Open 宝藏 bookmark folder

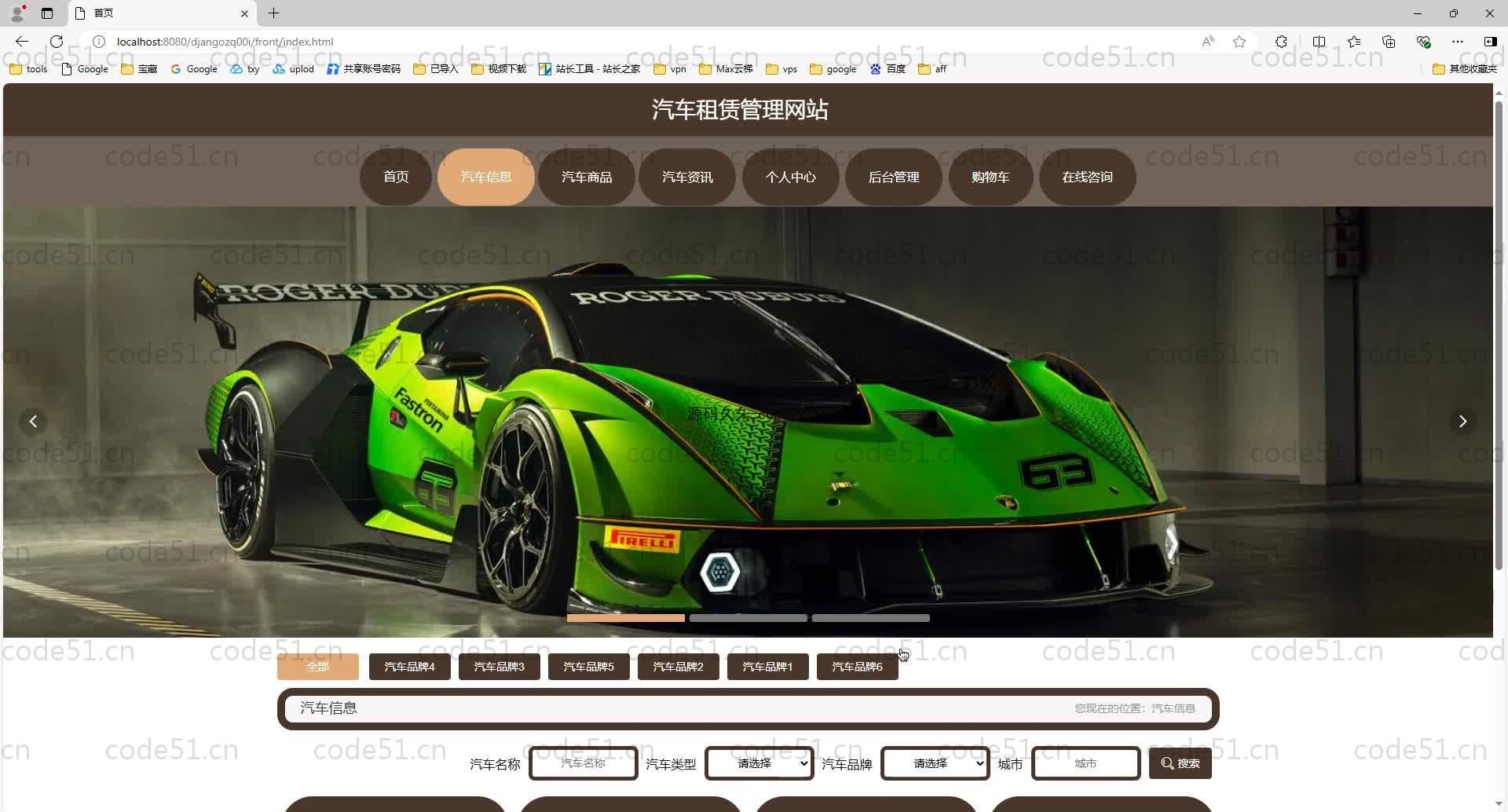139,69
